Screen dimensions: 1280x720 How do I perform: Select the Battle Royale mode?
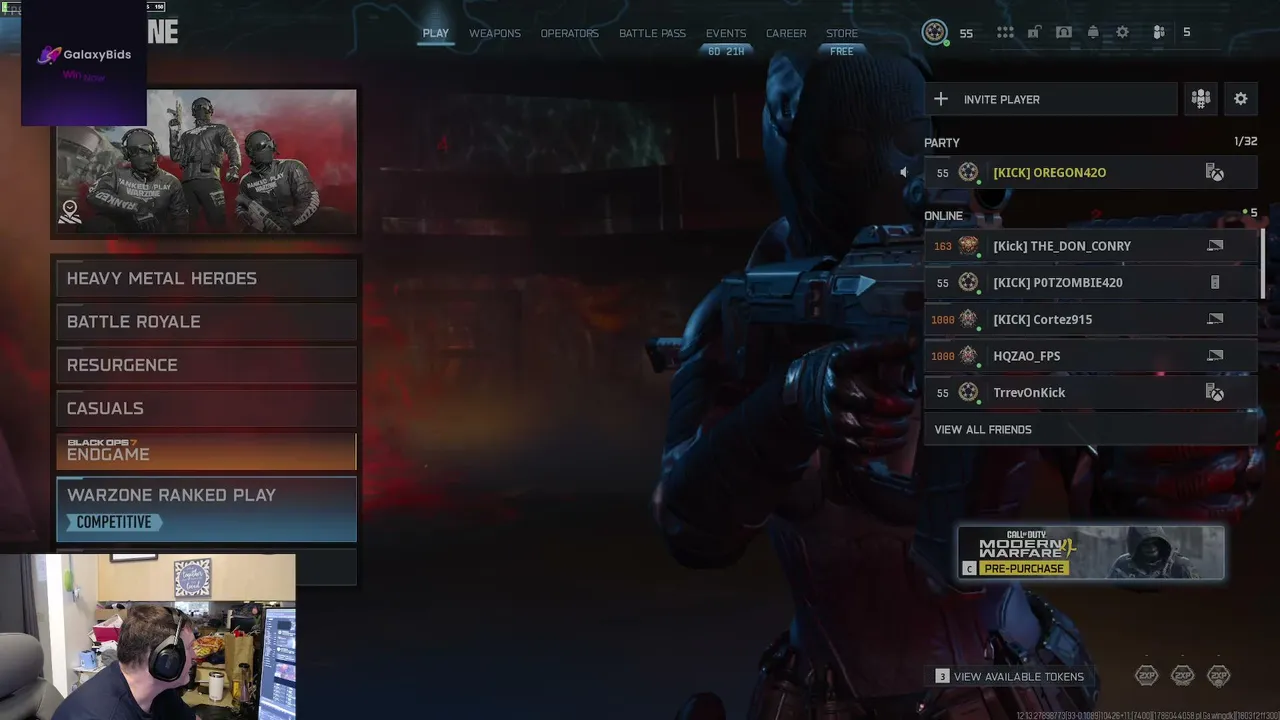[x=206, y=322]
